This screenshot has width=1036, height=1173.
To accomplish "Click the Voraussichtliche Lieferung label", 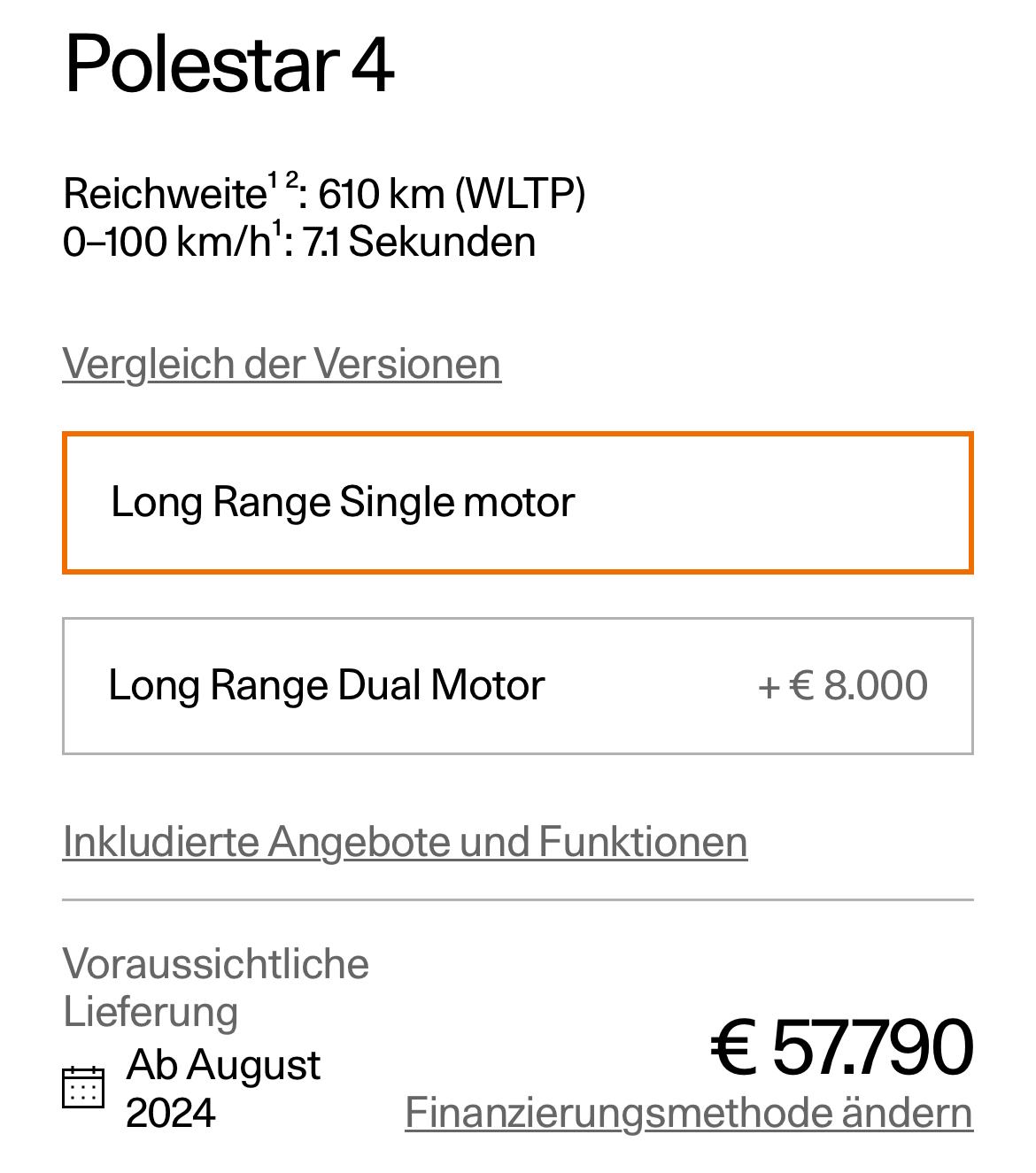I will tap(216, 988).
